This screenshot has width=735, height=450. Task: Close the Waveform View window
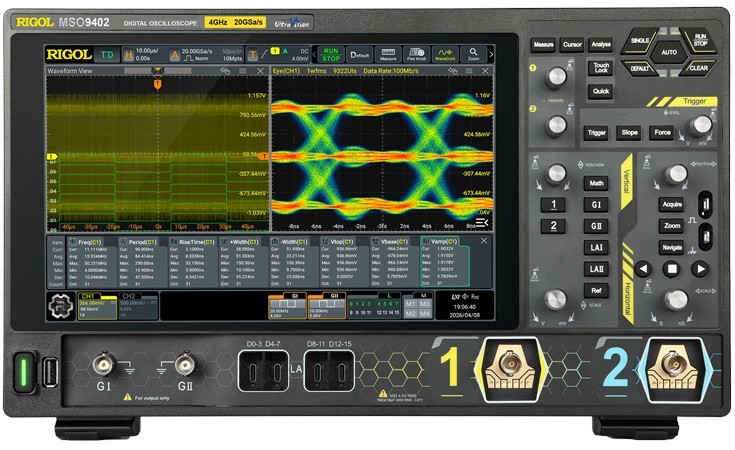(x=261, y=71)
